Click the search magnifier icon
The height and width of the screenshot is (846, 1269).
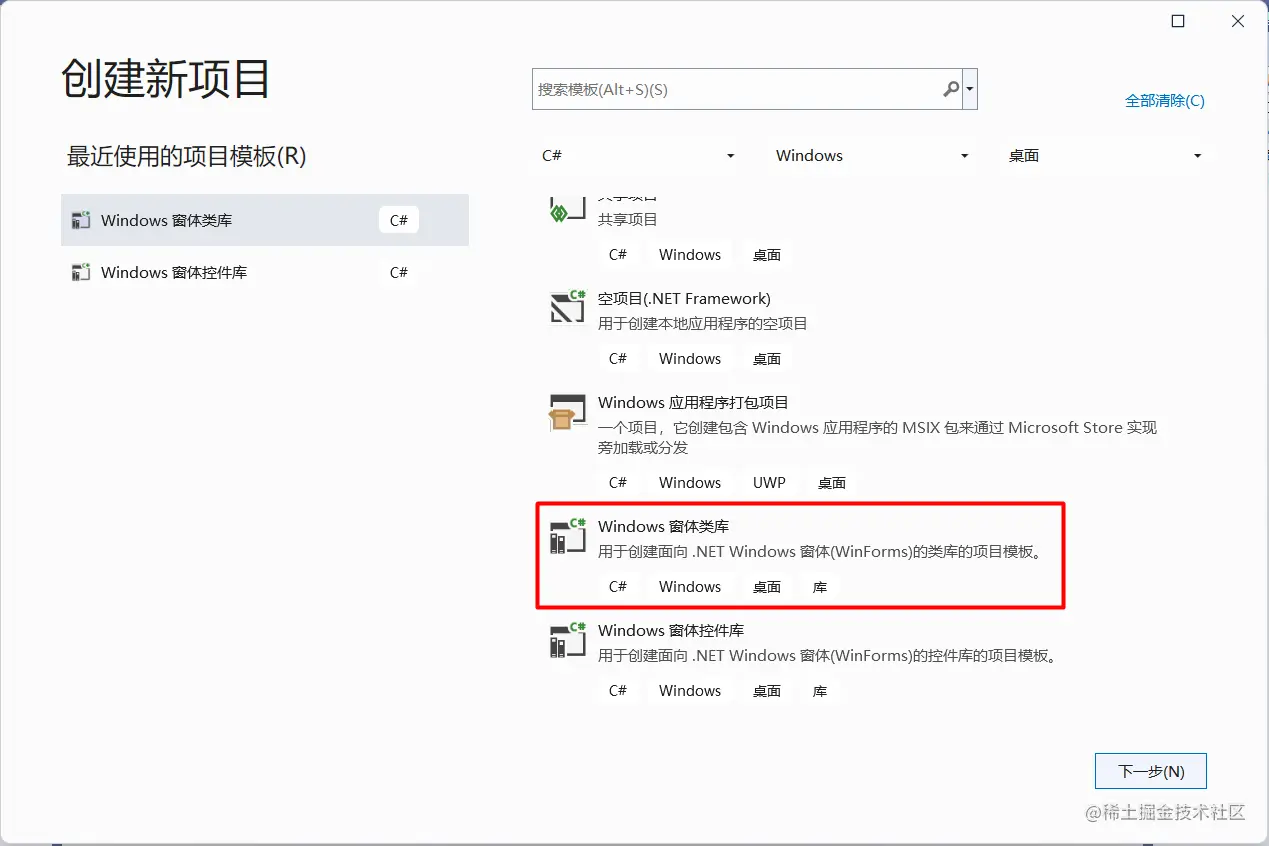(x=950, y=89)
